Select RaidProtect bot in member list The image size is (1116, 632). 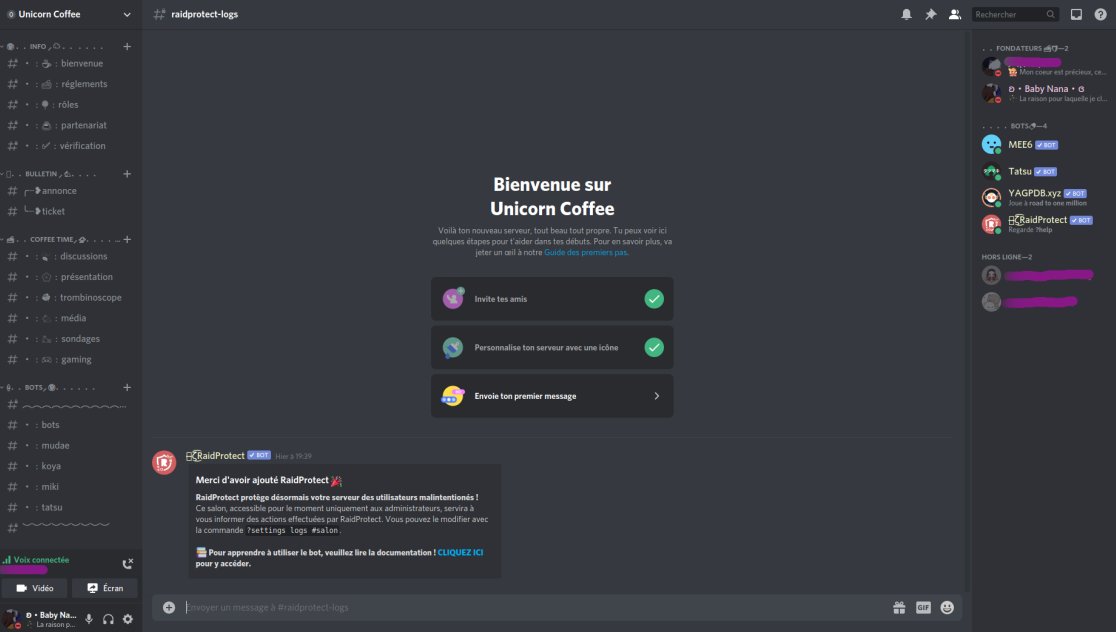click(1043, 224)
